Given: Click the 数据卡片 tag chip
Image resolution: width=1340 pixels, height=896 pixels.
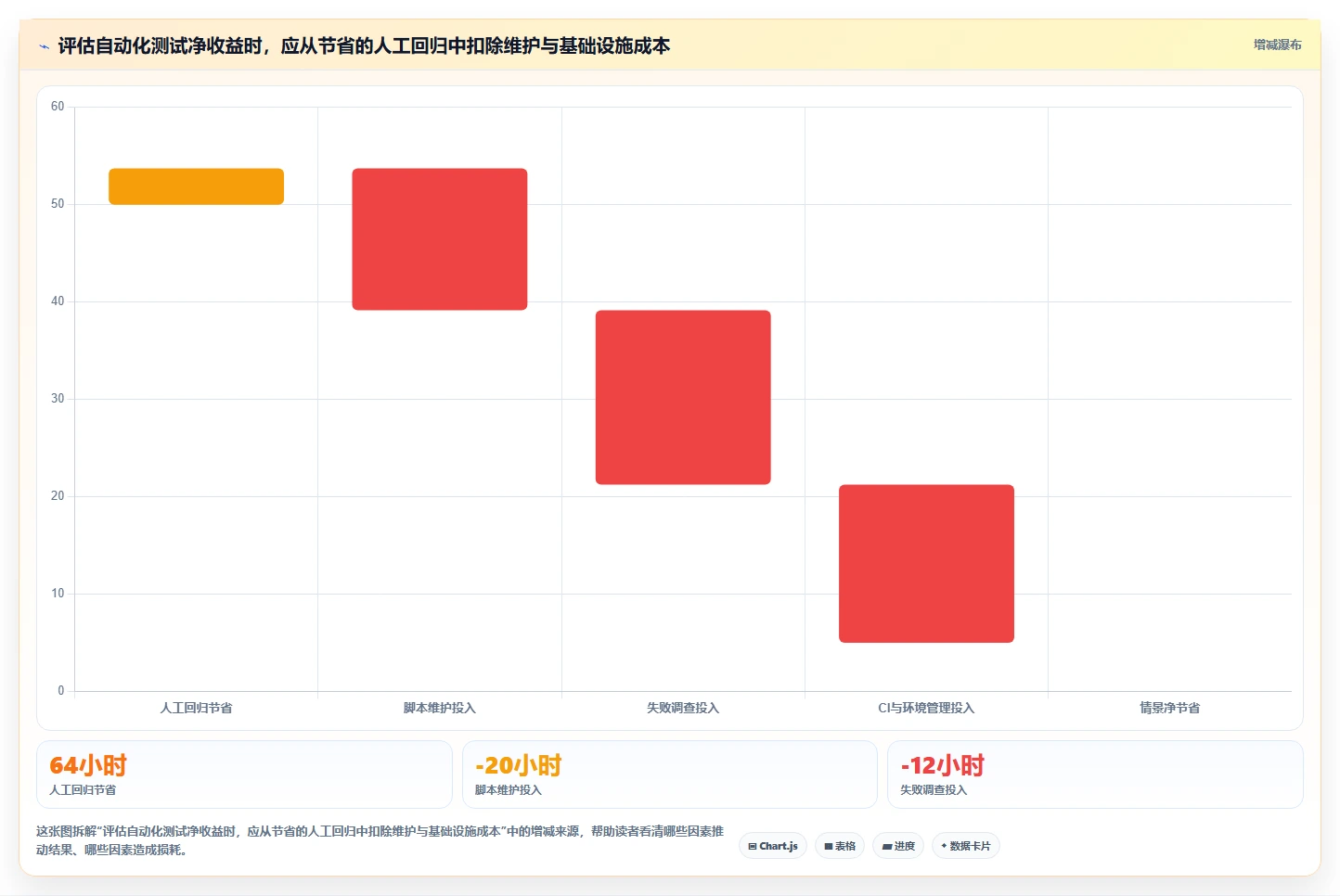Looking at the screenshot, I should click(x=965, y=846).
